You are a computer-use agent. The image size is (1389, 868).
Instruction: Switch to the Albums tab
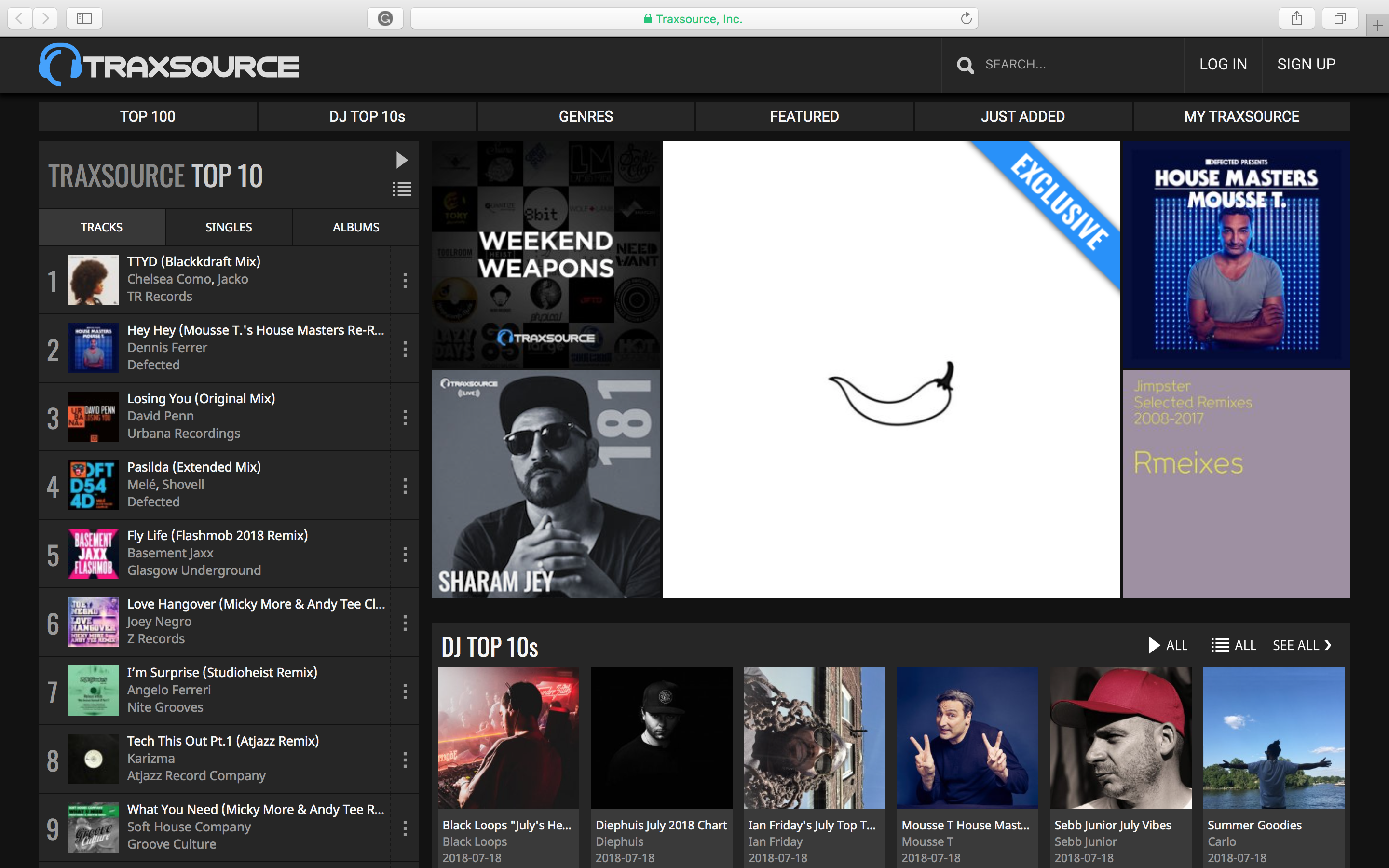pyautogui.click(x=356, y=227)
